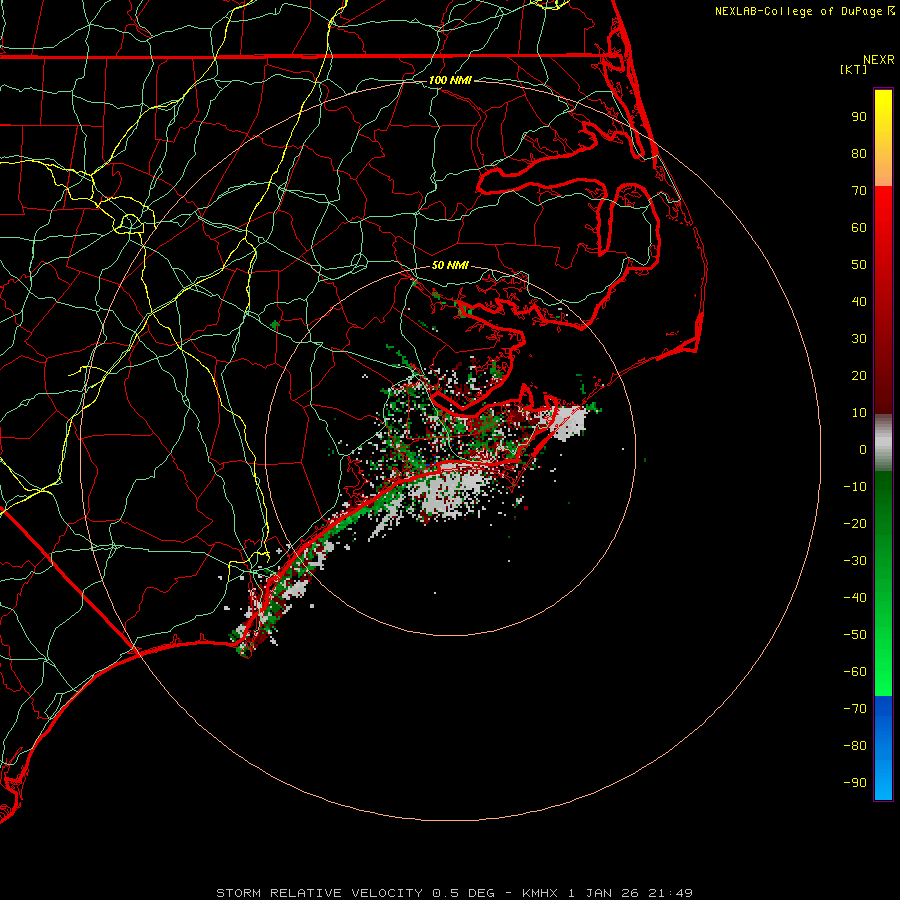
Task: Click the 0 value on the velocity scale
Action: click(863, 449)
